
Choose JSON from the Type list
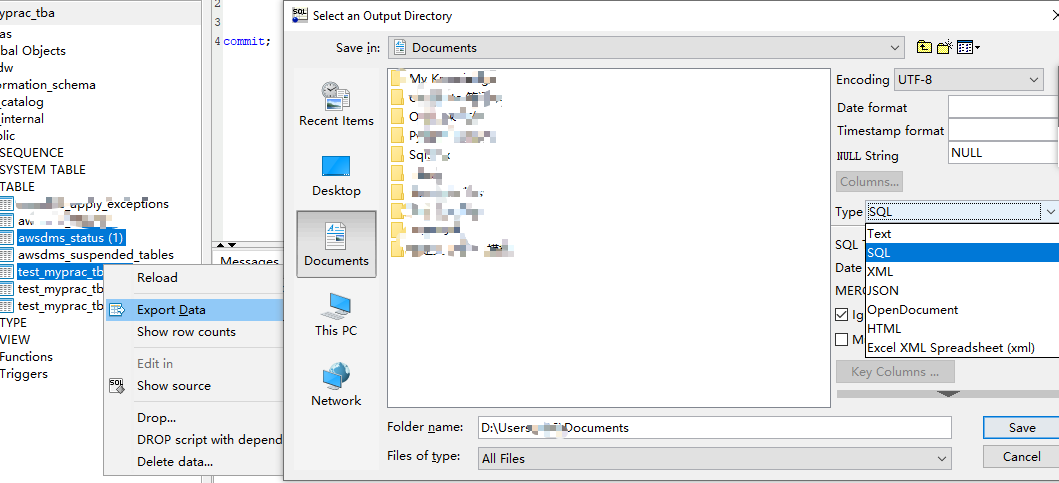(885, 291)
